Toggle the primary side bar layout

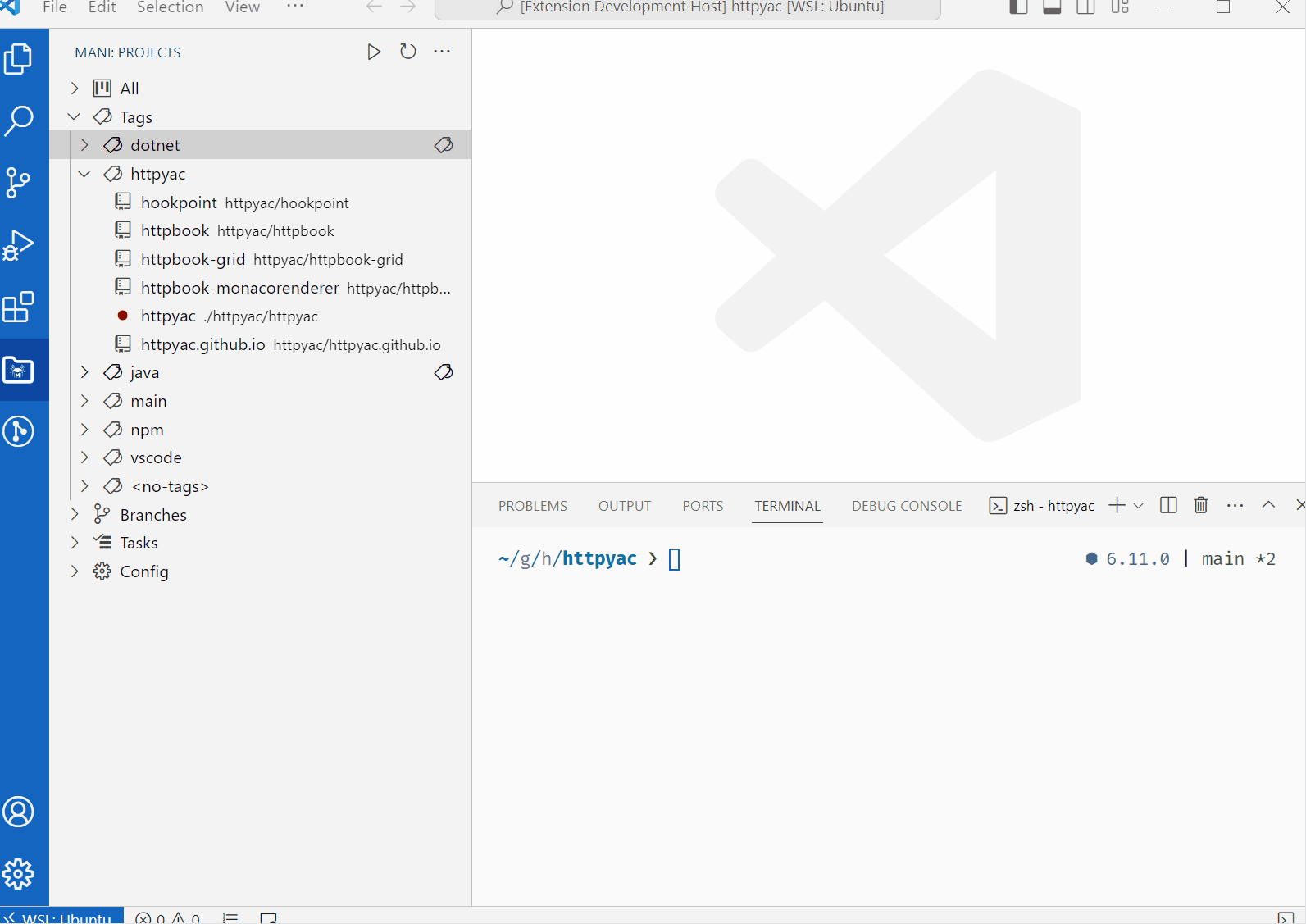pyautogui.click(x=1018, y=7)
